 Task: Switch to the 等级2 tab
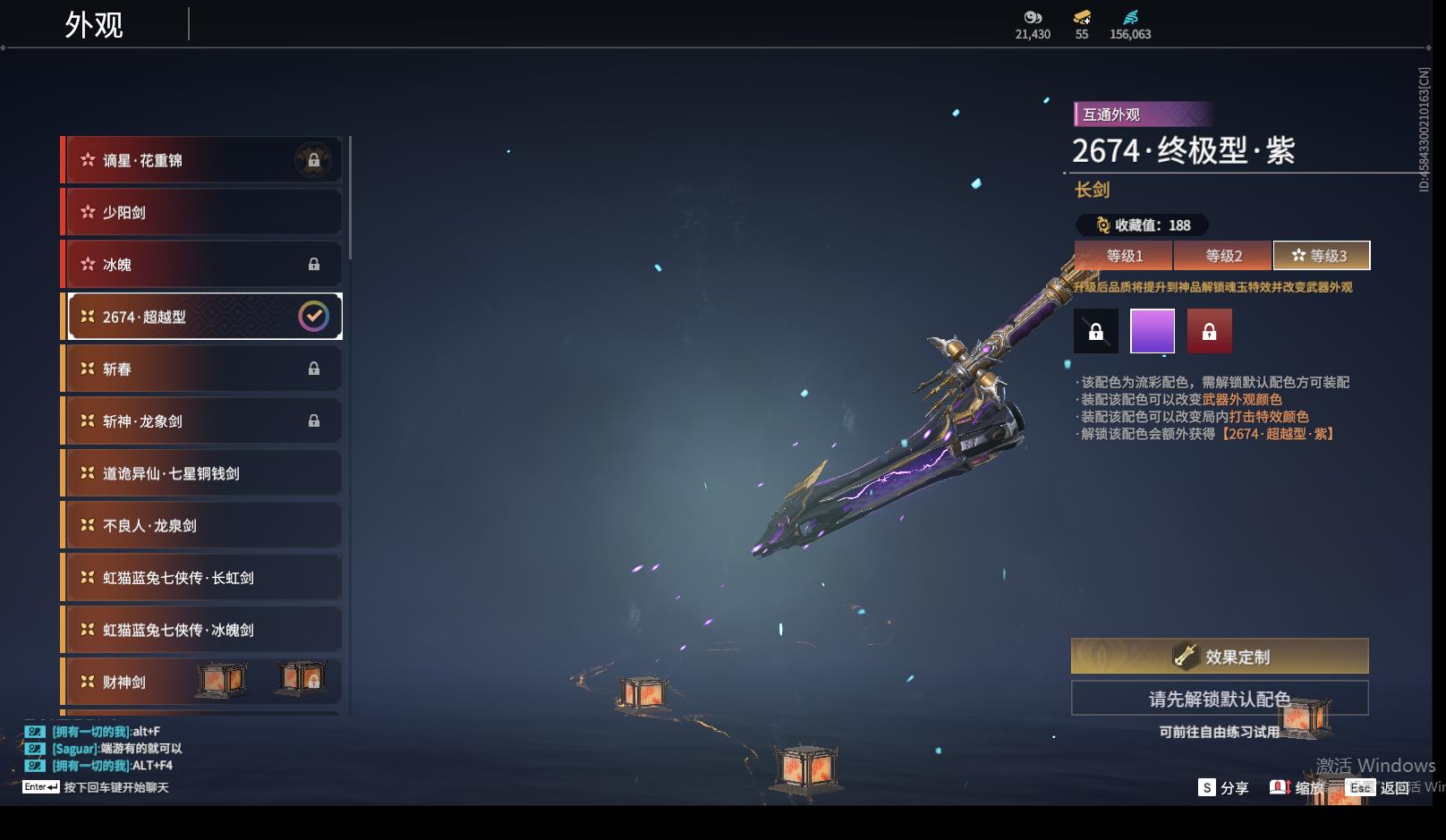point(1222,256)
